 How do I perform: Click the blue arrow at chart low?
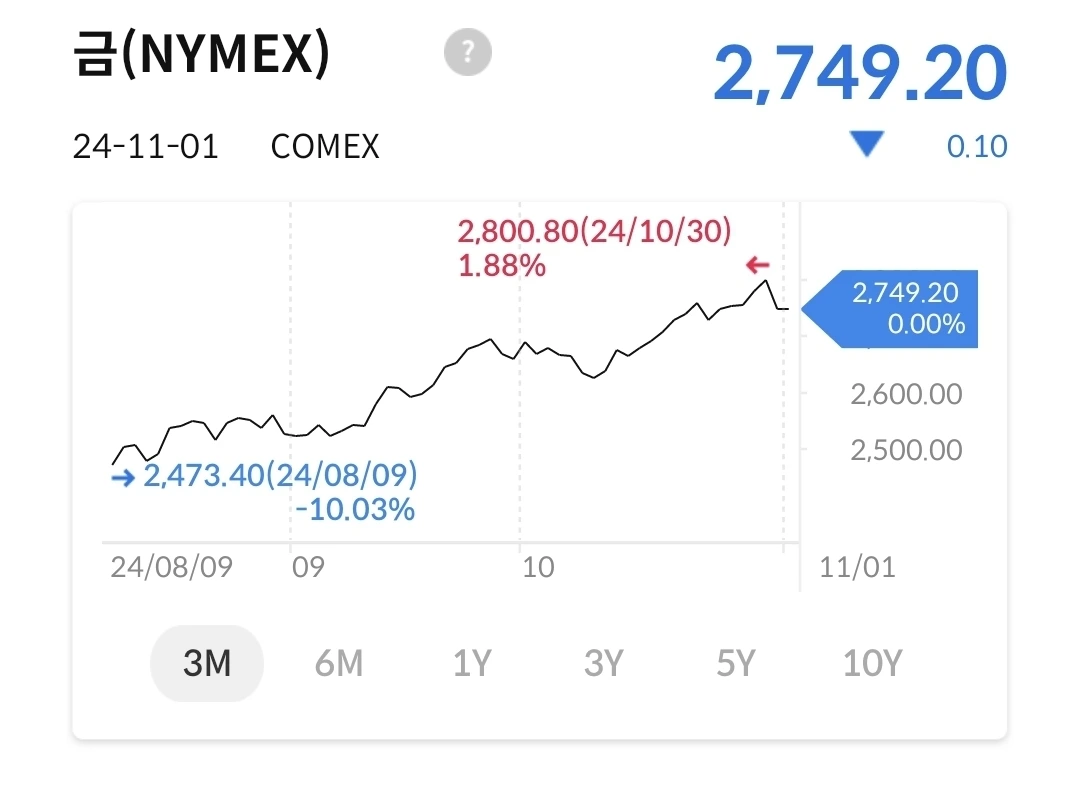click(123, 478)
